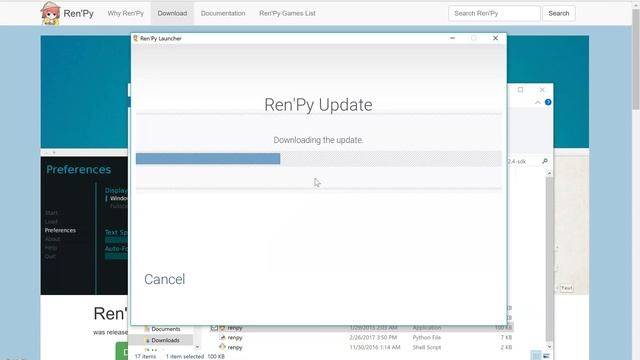Open the Why Ren'Py page
This screenshot has width=640, height=360.
coord(126,13)
